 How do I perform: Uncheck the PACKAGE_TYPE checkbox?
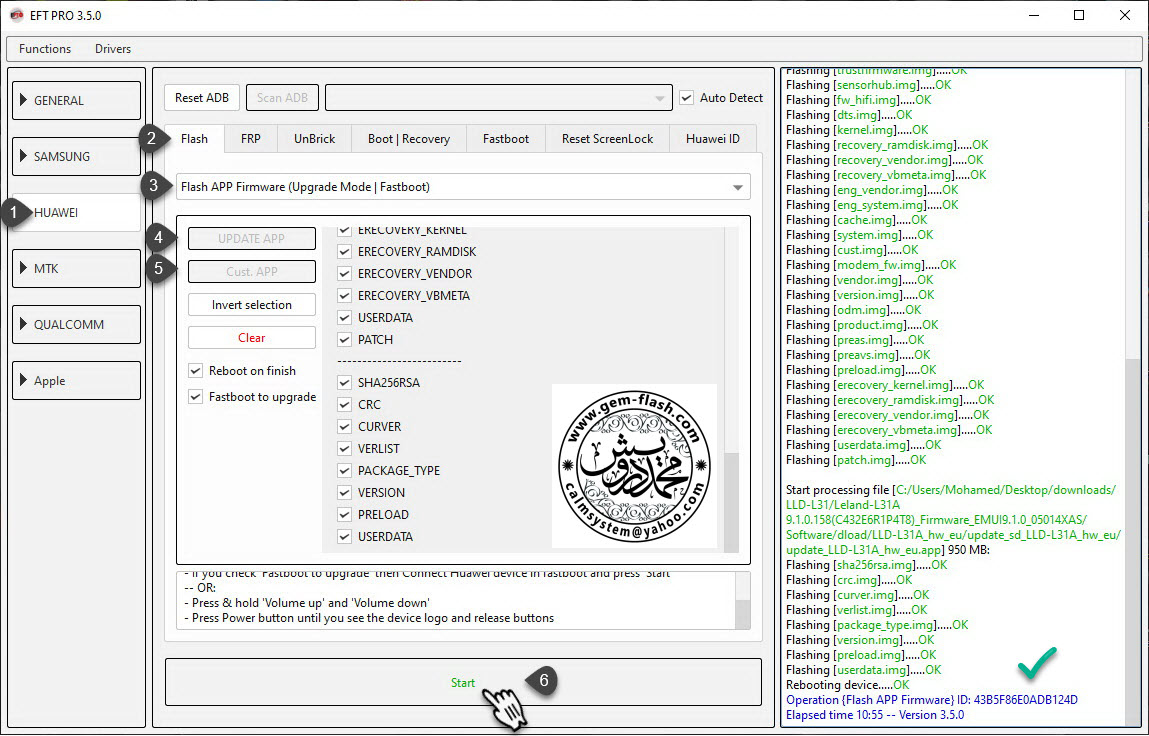344,470
